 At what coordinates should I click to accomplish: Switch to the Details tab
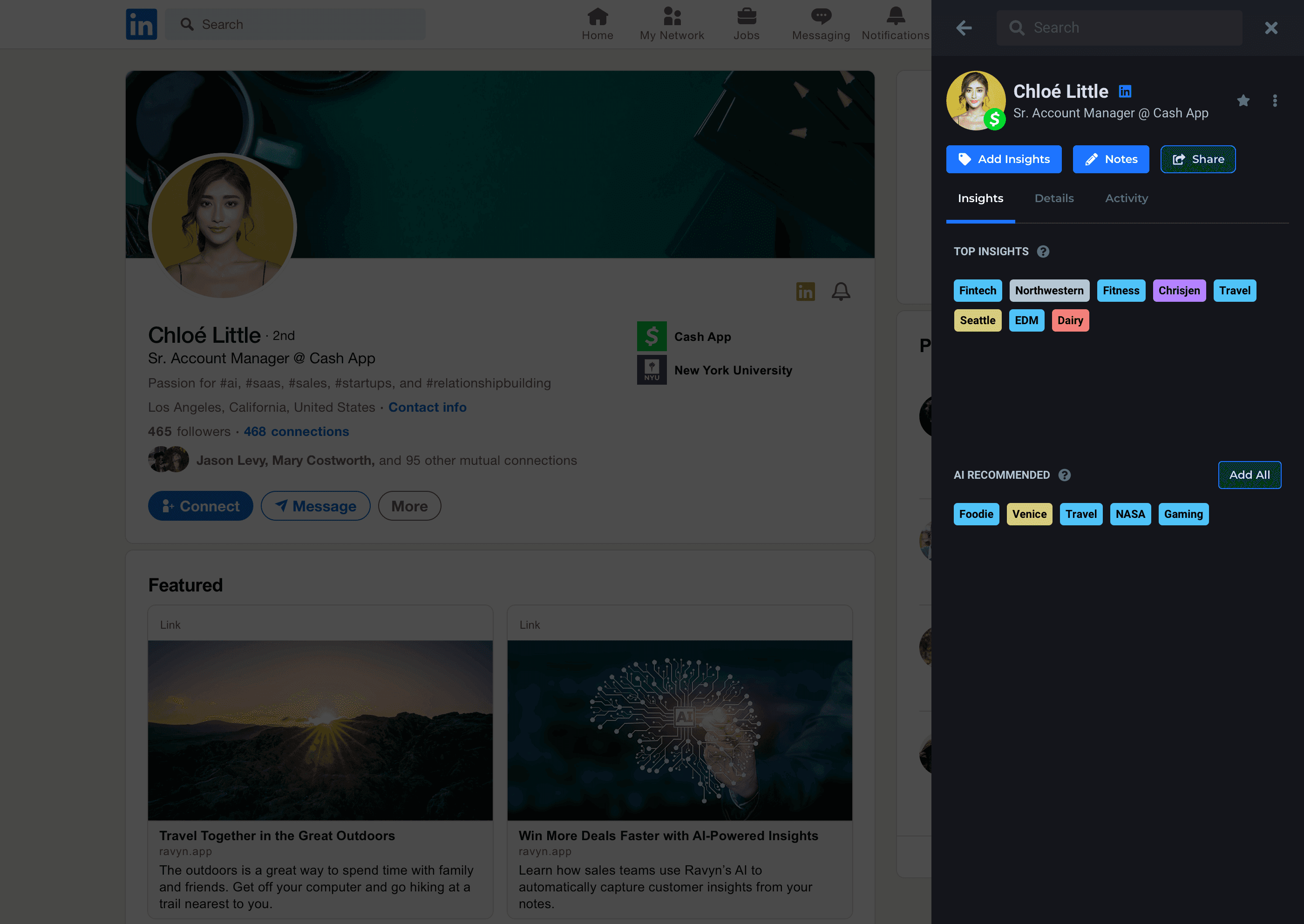pyautogui.click(x=1054, y=198)
